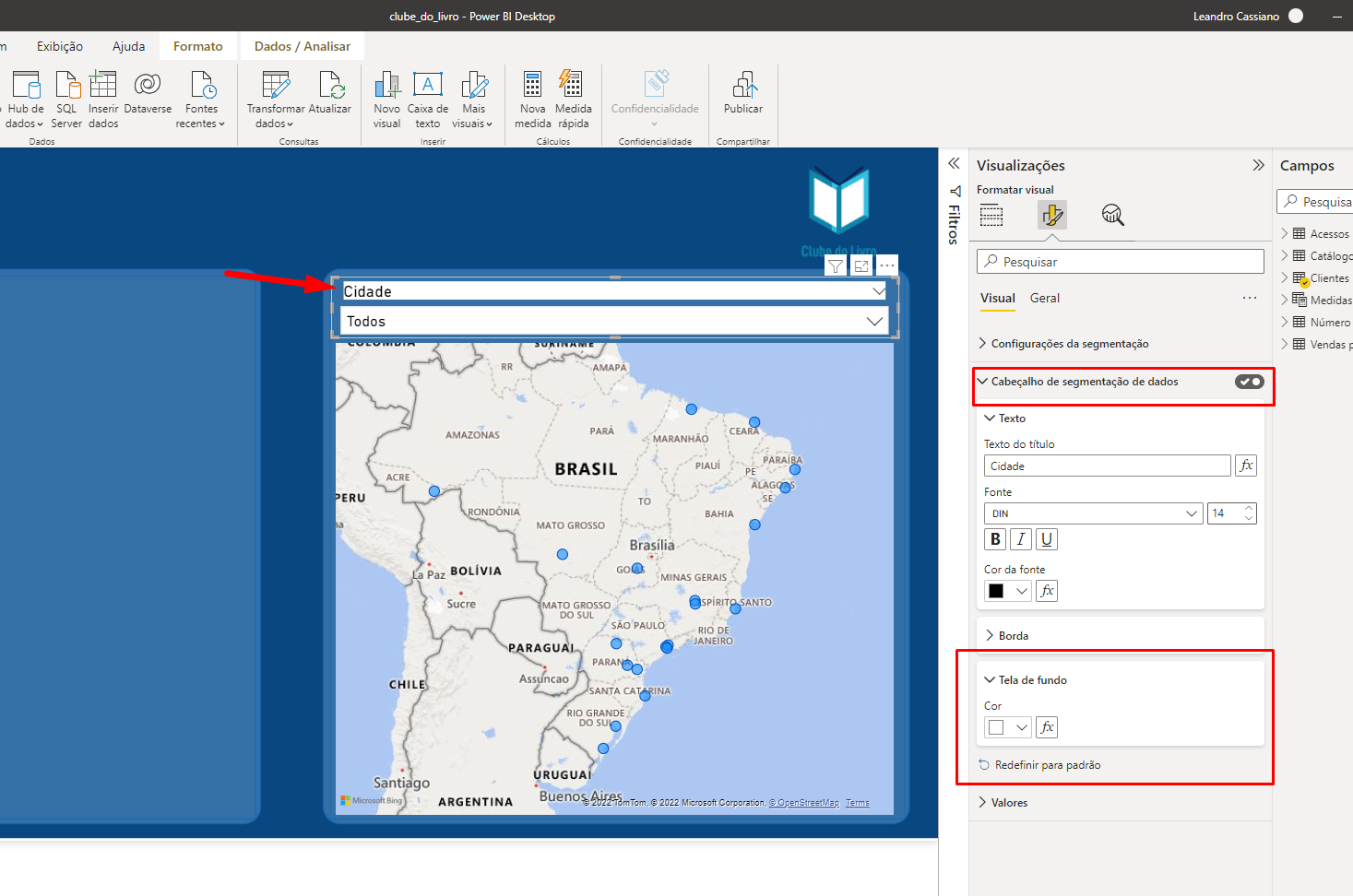Image resolution: width=1353 pixels, height=896 pixels.
Task: Open the black Cor da fonte swatch
Action: pos(996,591)
